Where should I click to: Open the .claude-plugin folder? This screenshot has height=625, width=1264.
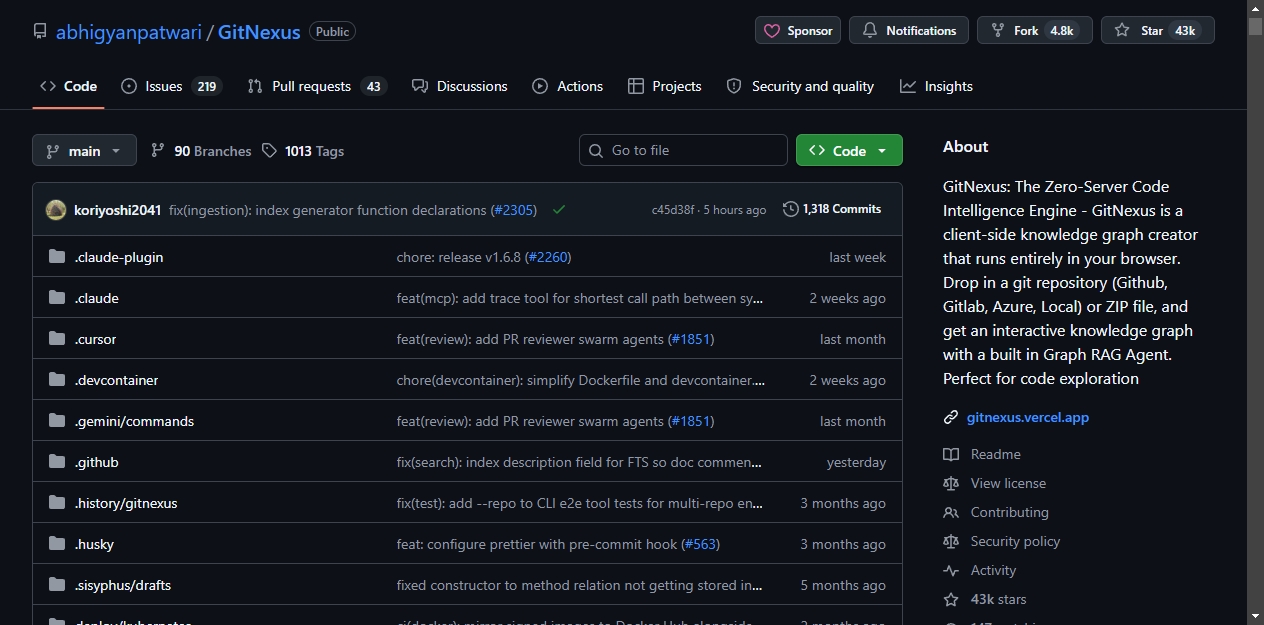[x=119, y=257]
